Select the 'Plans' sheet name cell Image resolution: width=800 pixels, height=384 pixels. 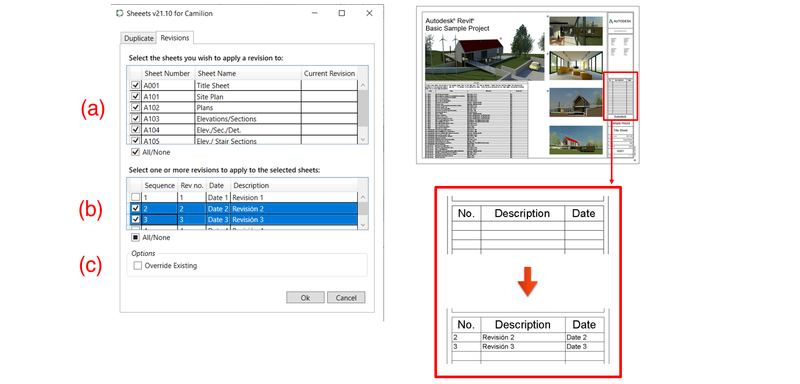(x=247, y=108)
